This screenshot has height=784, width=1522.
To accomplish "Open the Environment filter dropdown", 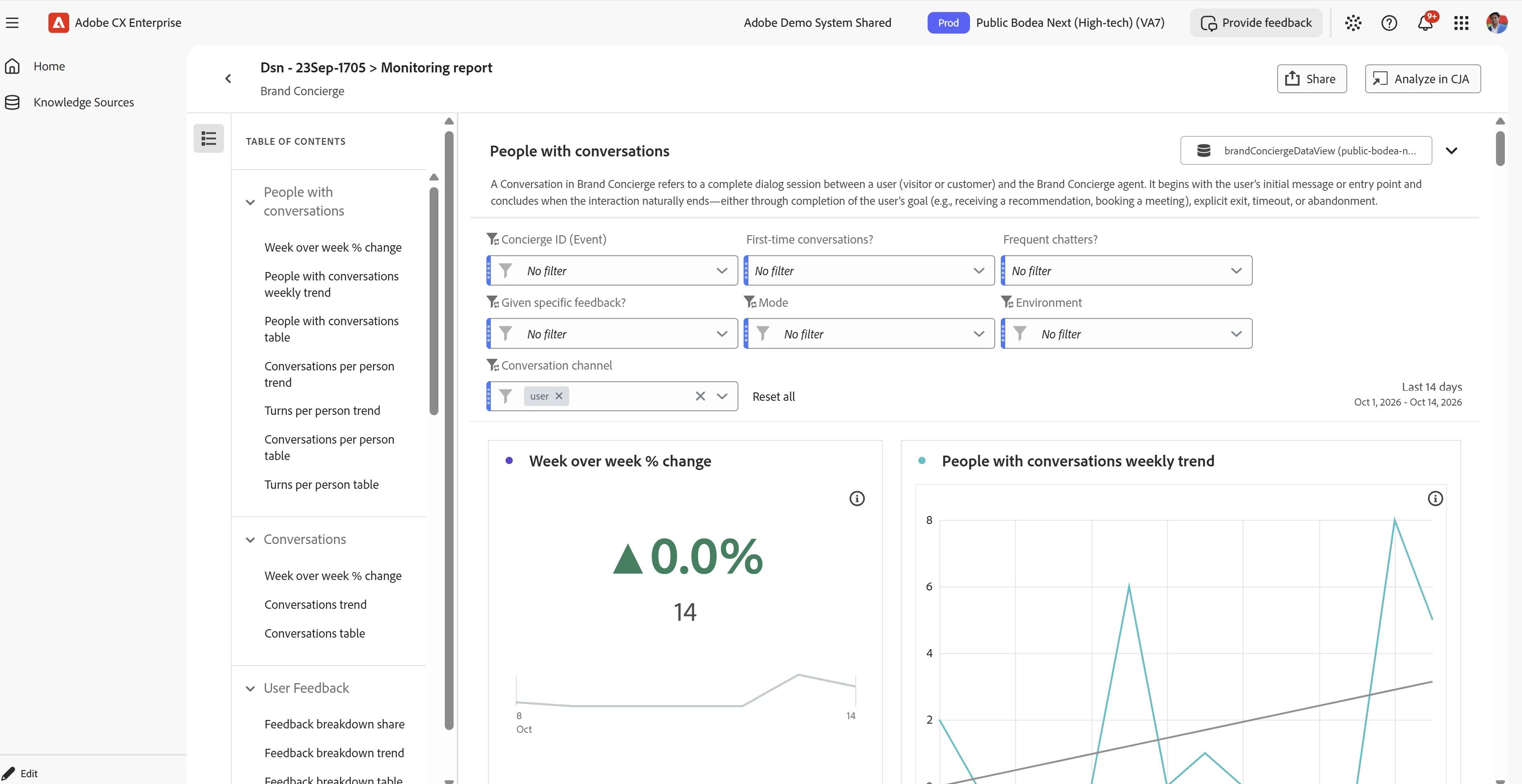I will (1126, 334).
